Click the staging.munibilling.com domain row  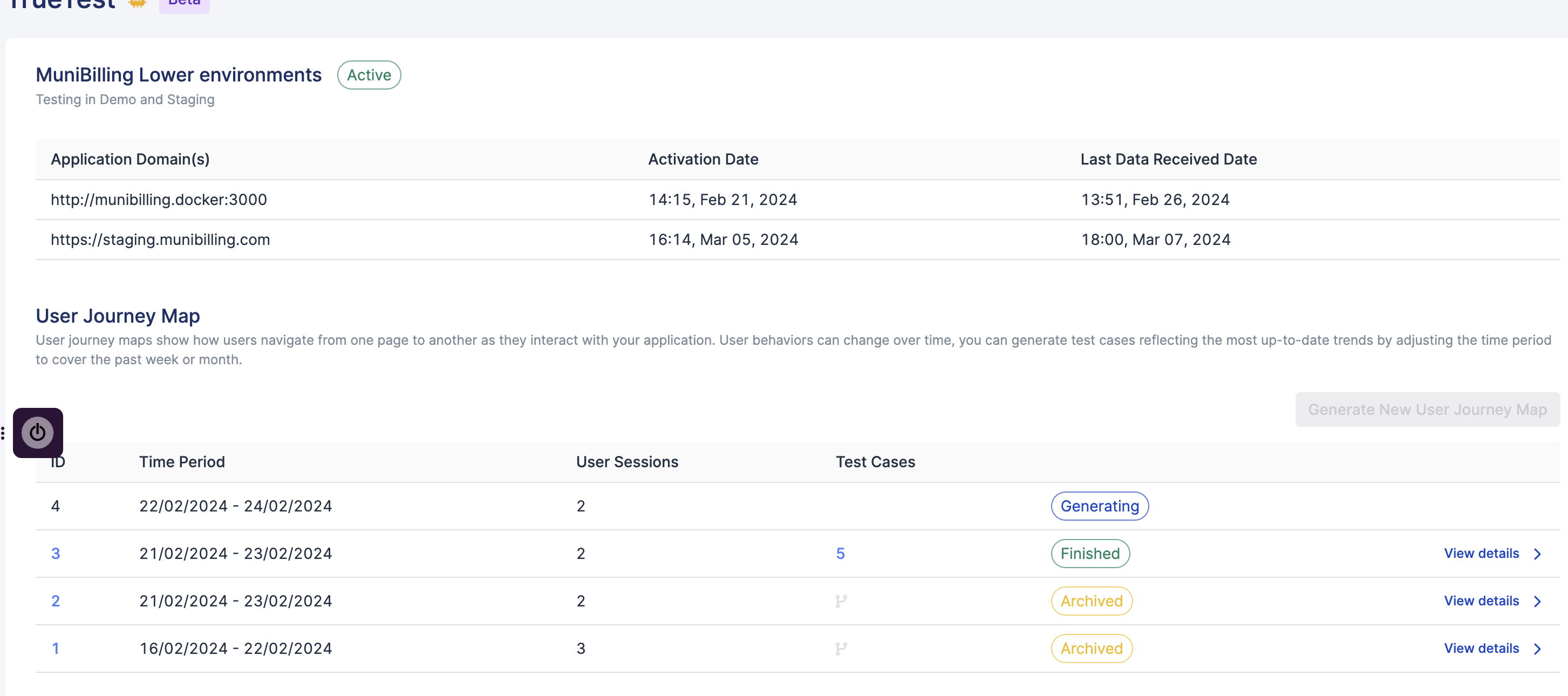(160, 240)
